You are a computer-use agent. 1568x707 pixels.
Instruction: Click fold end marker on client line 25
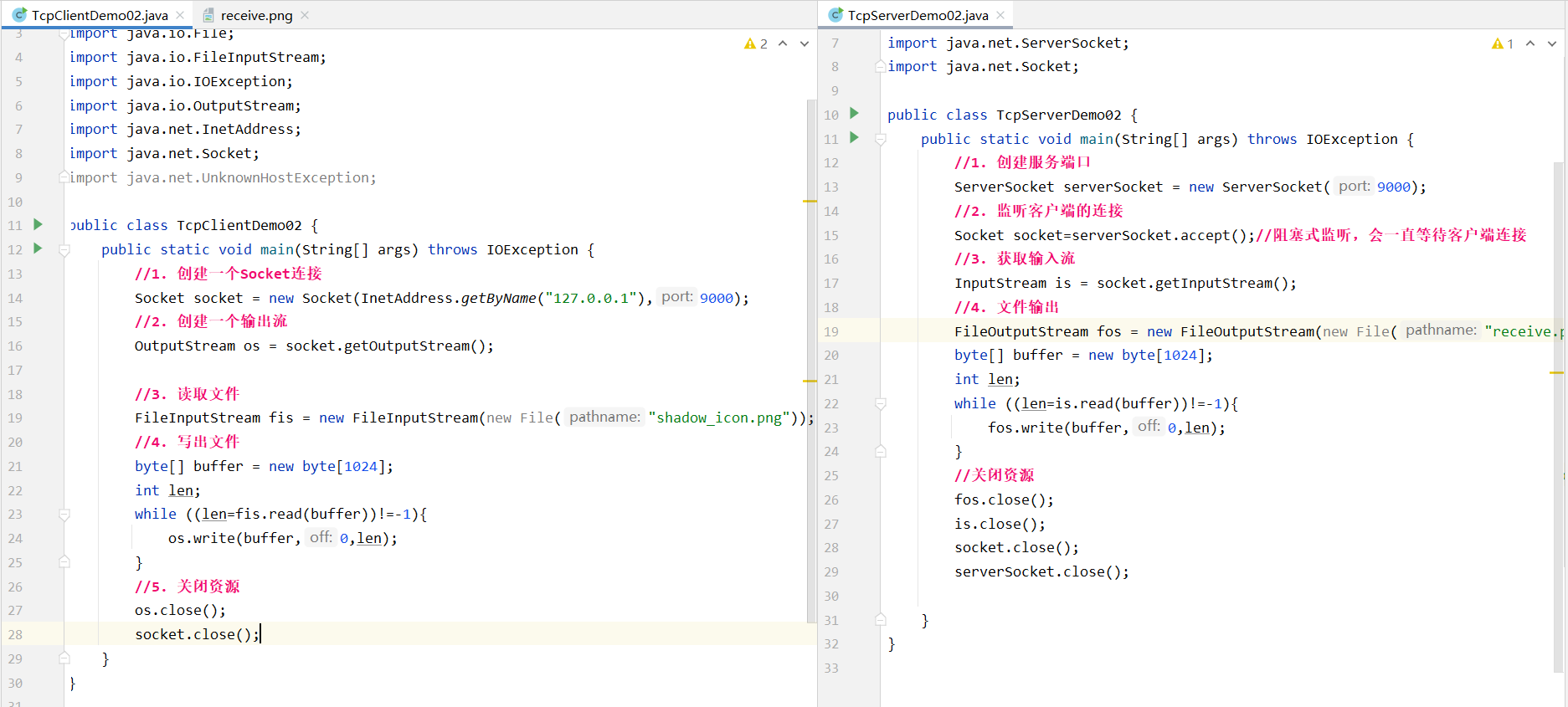pyautogui.click(x=64, y=562)
